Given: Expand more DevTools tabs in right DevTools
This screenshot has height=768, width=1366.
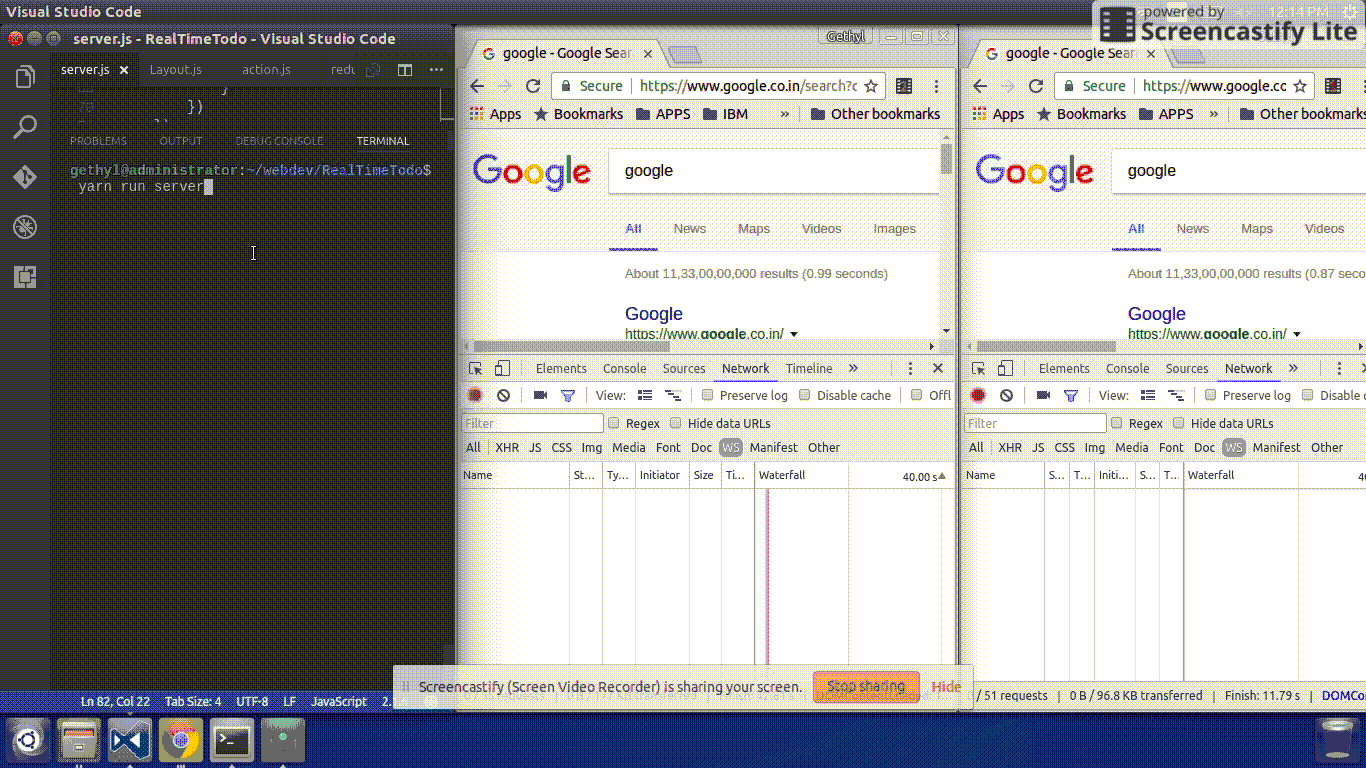Looking at the screenshot, I should (x=1293, y=369).
